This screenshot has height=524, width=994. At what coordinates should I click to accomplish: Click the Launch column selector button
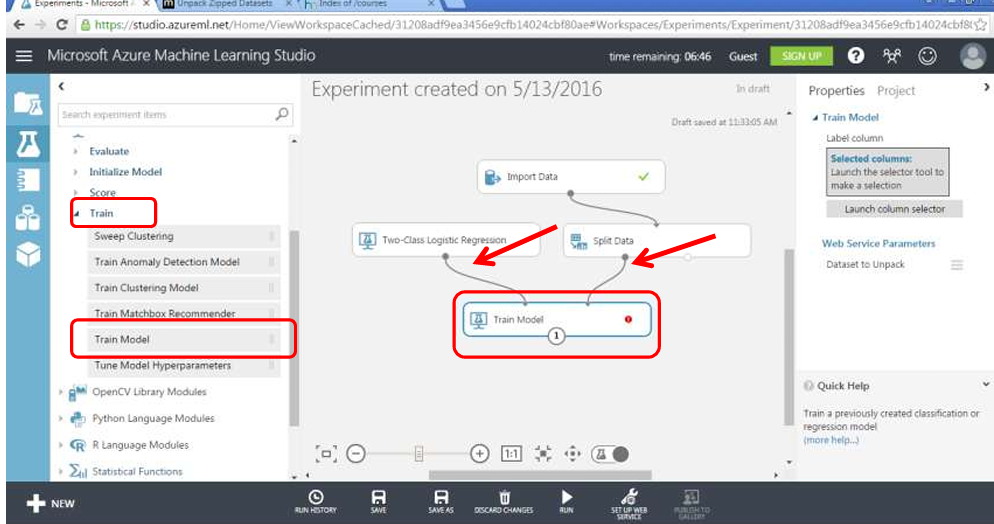tap(887, 209)
